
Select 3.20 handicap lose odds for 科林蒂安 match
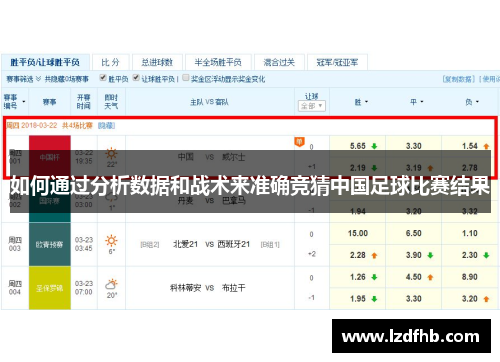[470, 299]
